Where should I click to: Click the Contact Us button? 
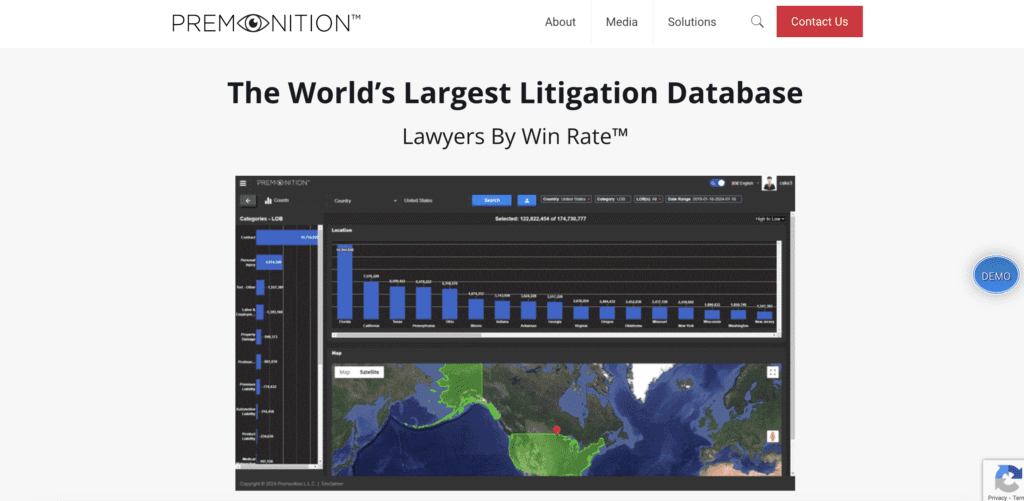point(820,22)
